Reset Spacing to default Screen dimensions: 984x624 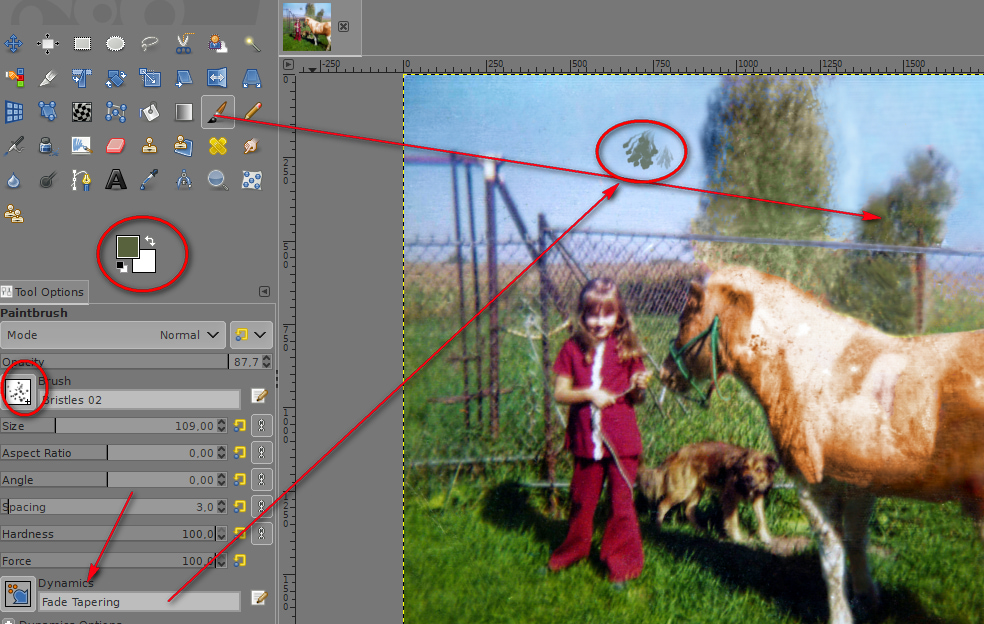[239, 507]
